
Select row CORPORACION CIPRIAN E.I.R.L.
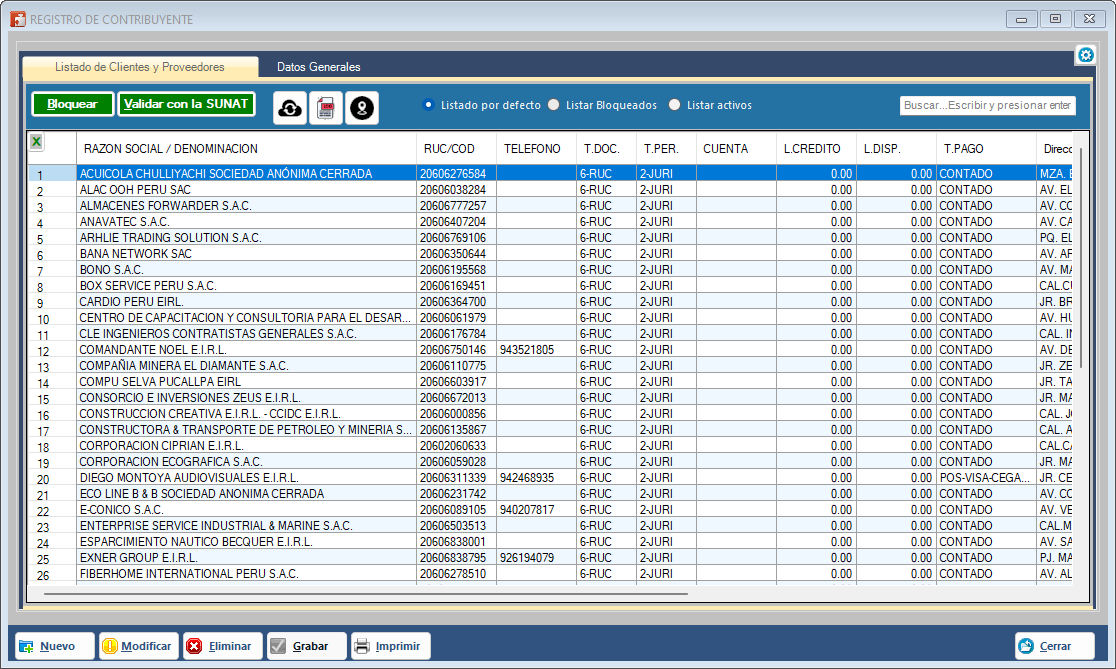550,446
